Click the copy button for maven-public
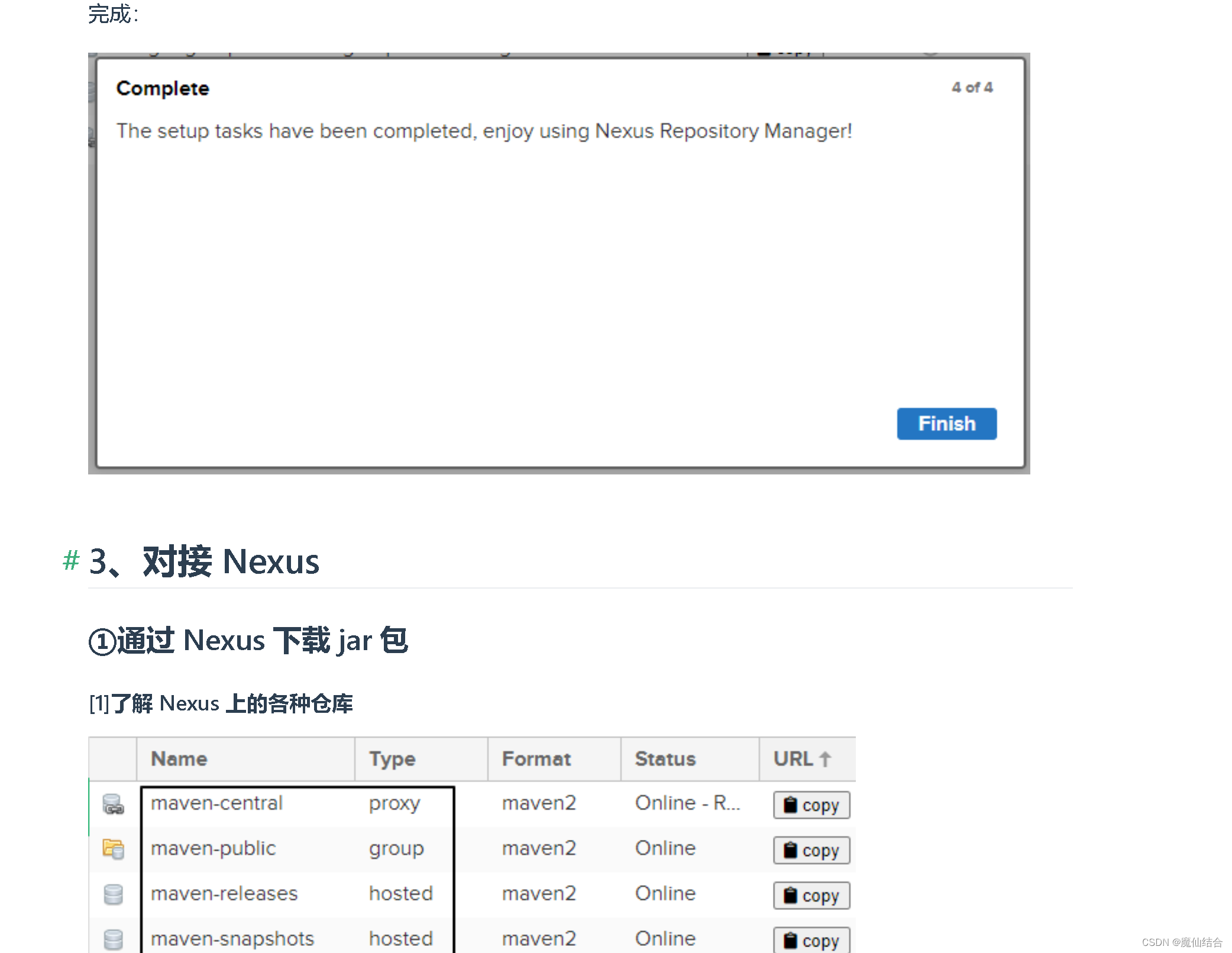This screenshot has width=1232, height=953. (x=811, y=850)
